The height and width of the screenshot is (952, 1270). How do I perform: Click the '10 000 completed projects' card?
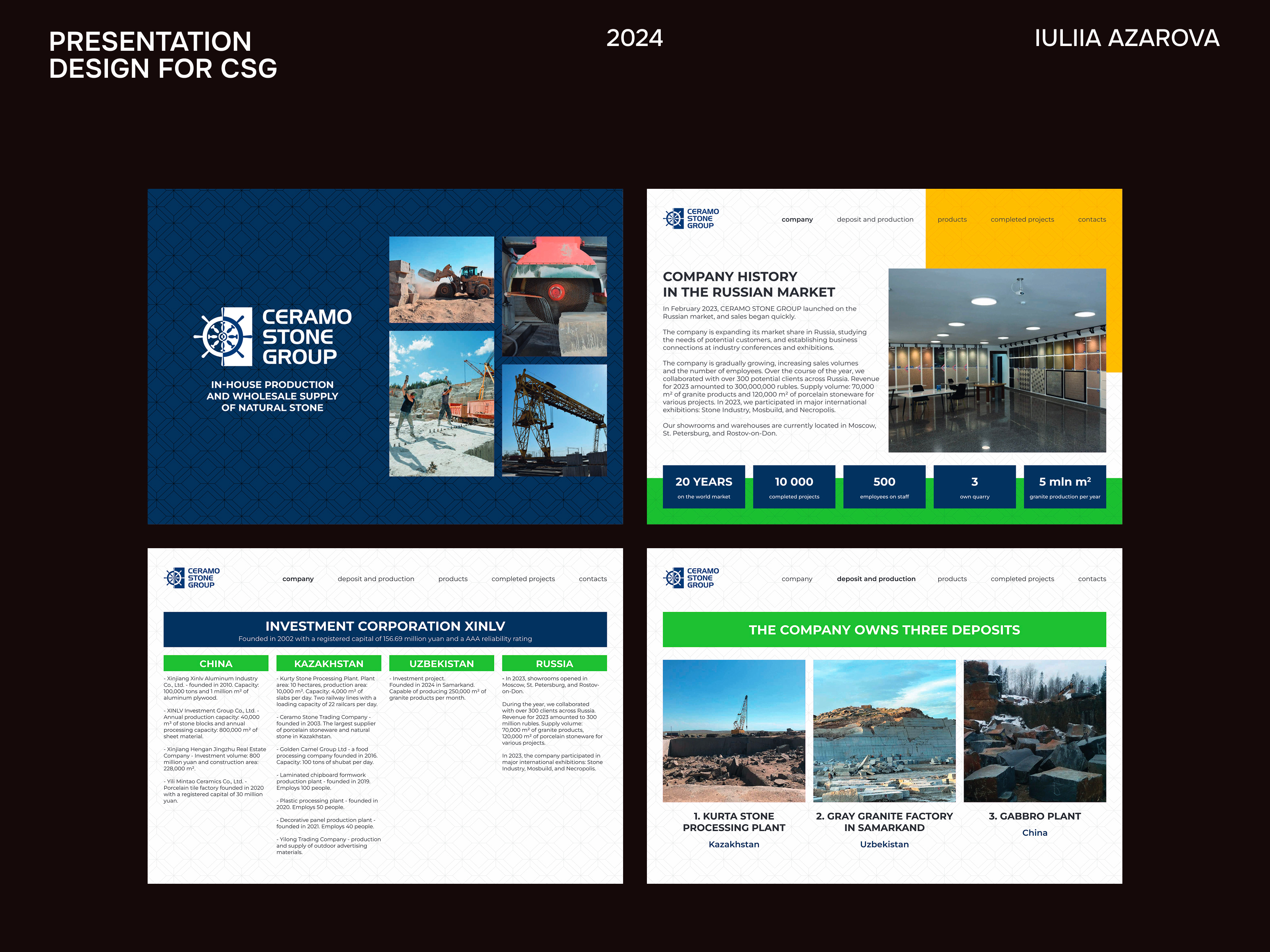click(x=794, y=487)
